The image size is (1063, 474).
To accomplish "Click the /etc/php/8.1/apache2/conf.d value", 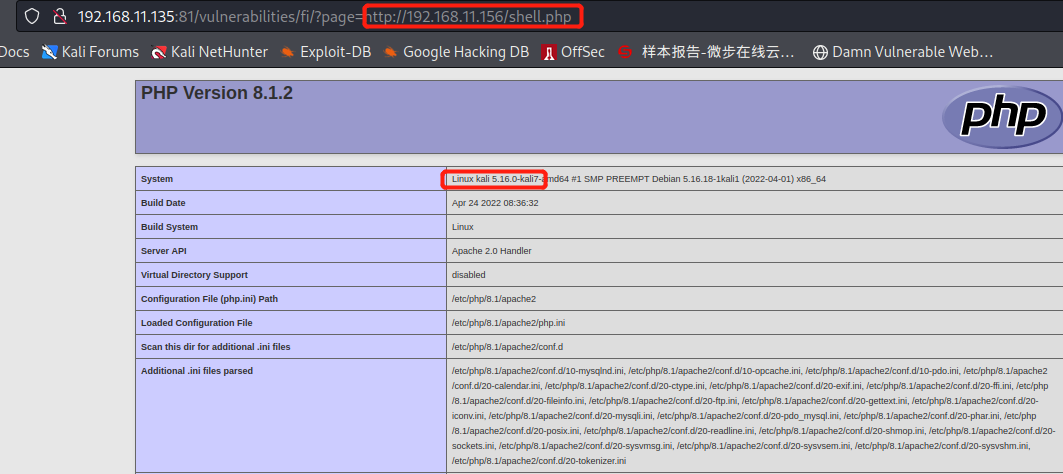I will click(508, 347).
